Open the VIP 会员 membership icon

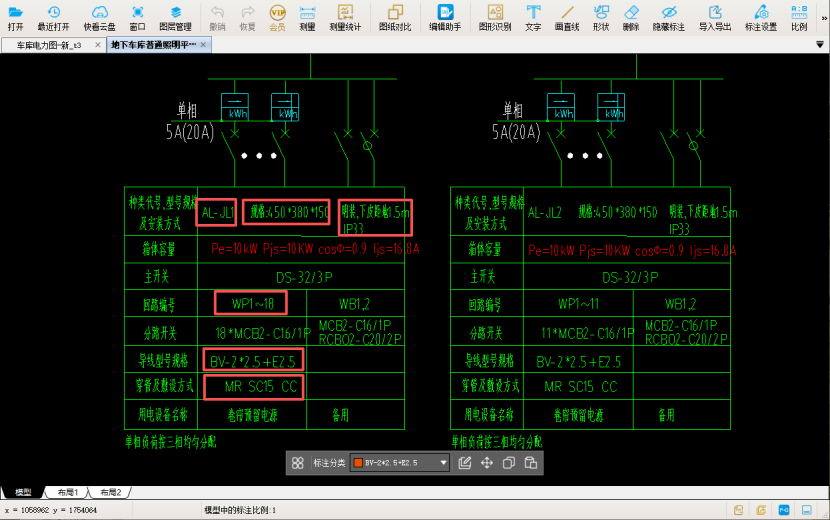(x=277, y=17)
